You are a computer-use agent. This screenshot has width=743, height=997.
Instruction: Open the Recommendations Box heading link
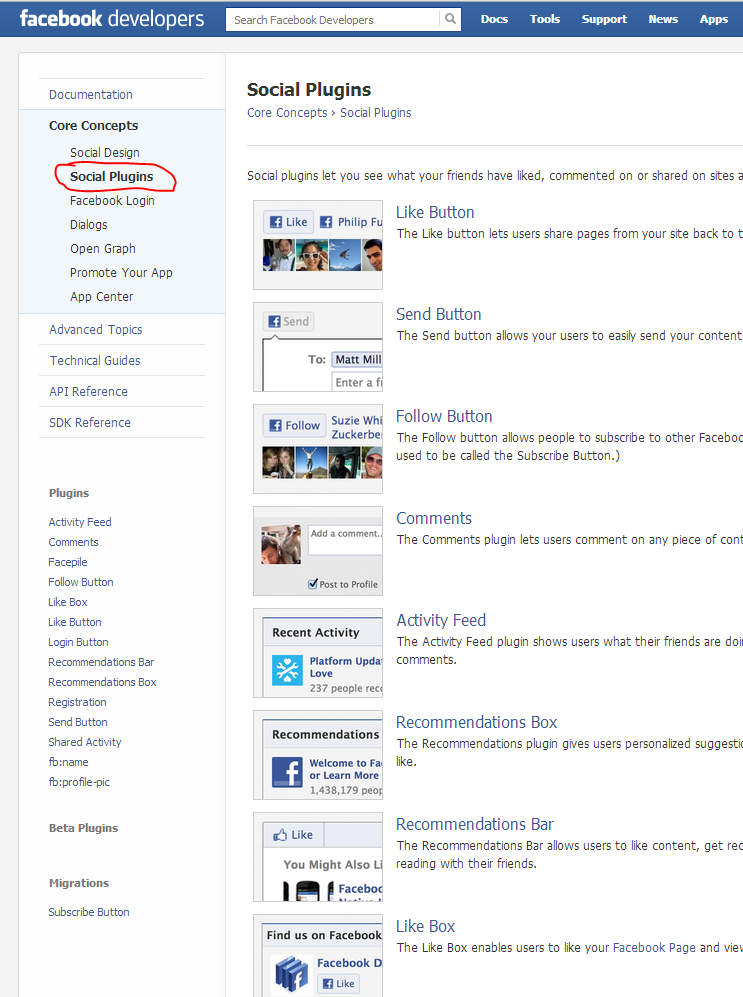(x=477, y=722)
